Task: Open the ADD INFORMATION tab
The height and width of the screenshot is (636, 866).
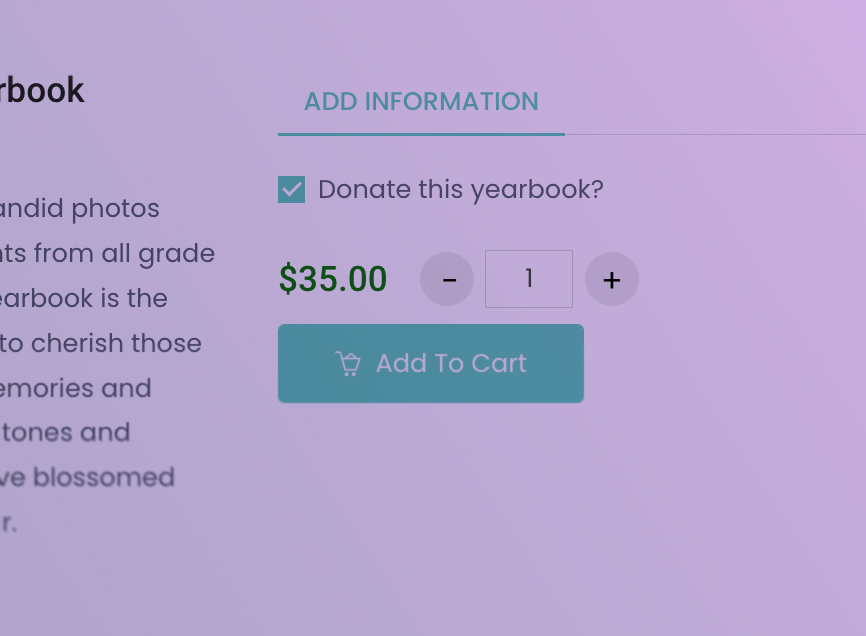Action: tap(421, 102)
